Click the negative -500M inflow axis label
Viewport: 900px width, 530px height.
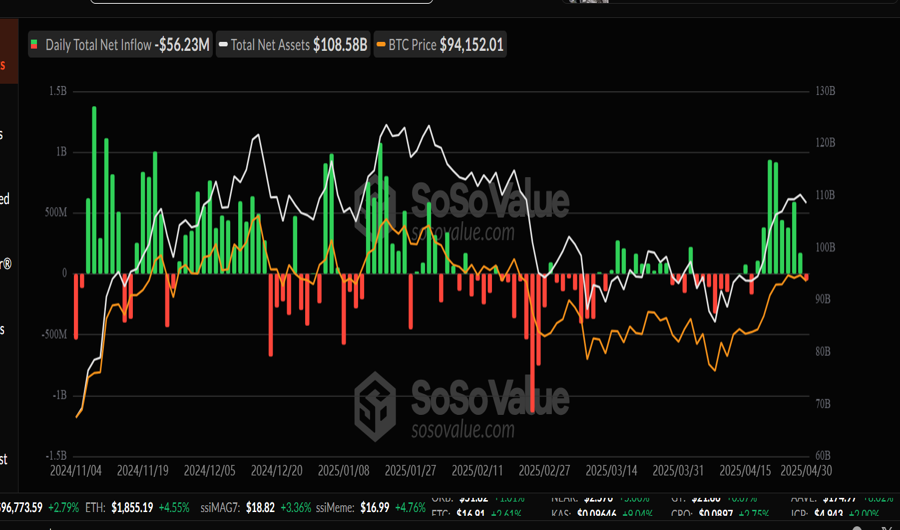(x=53, y=334)
